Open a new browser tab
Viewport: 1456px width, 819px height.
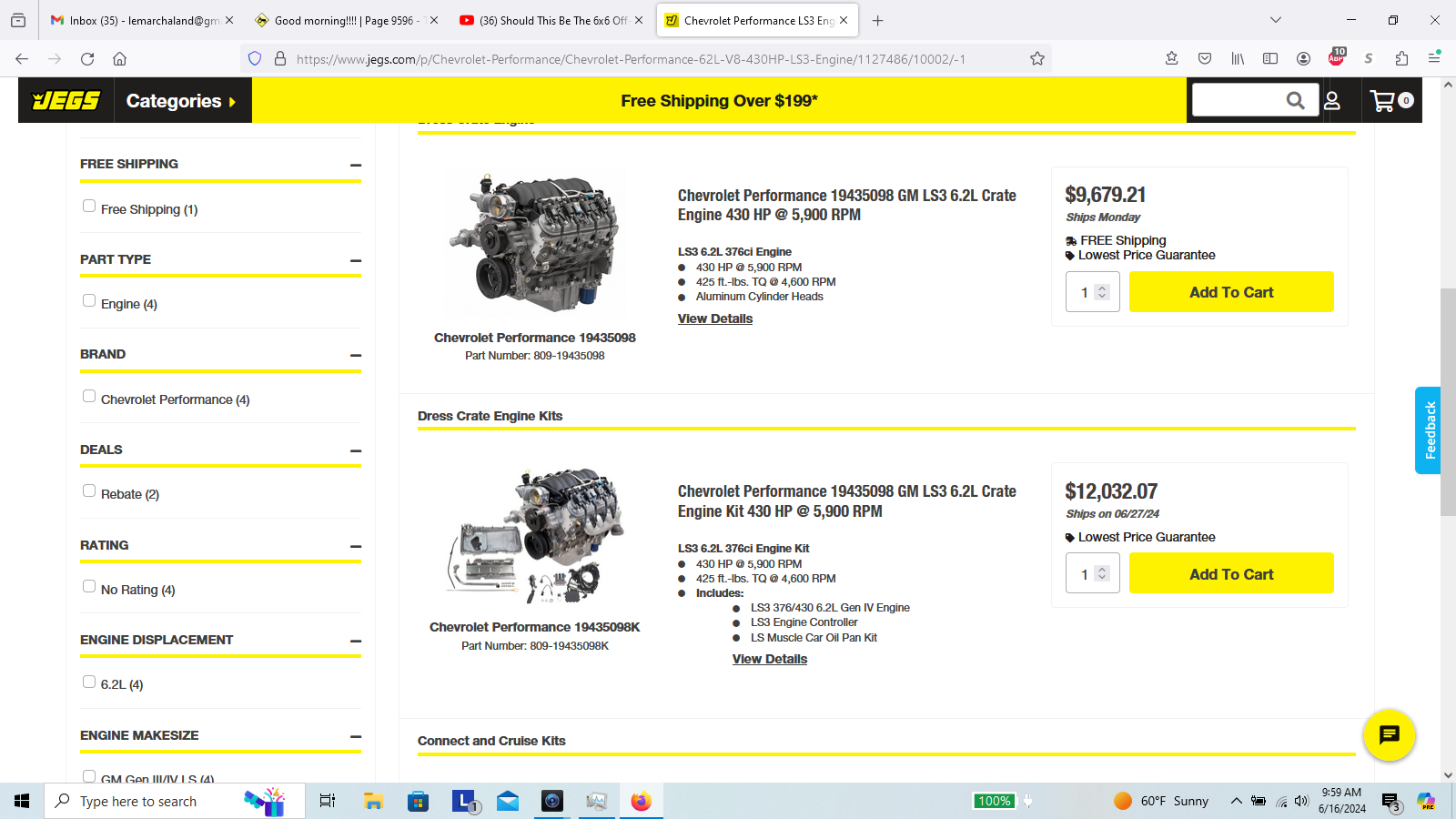point(877,20)
